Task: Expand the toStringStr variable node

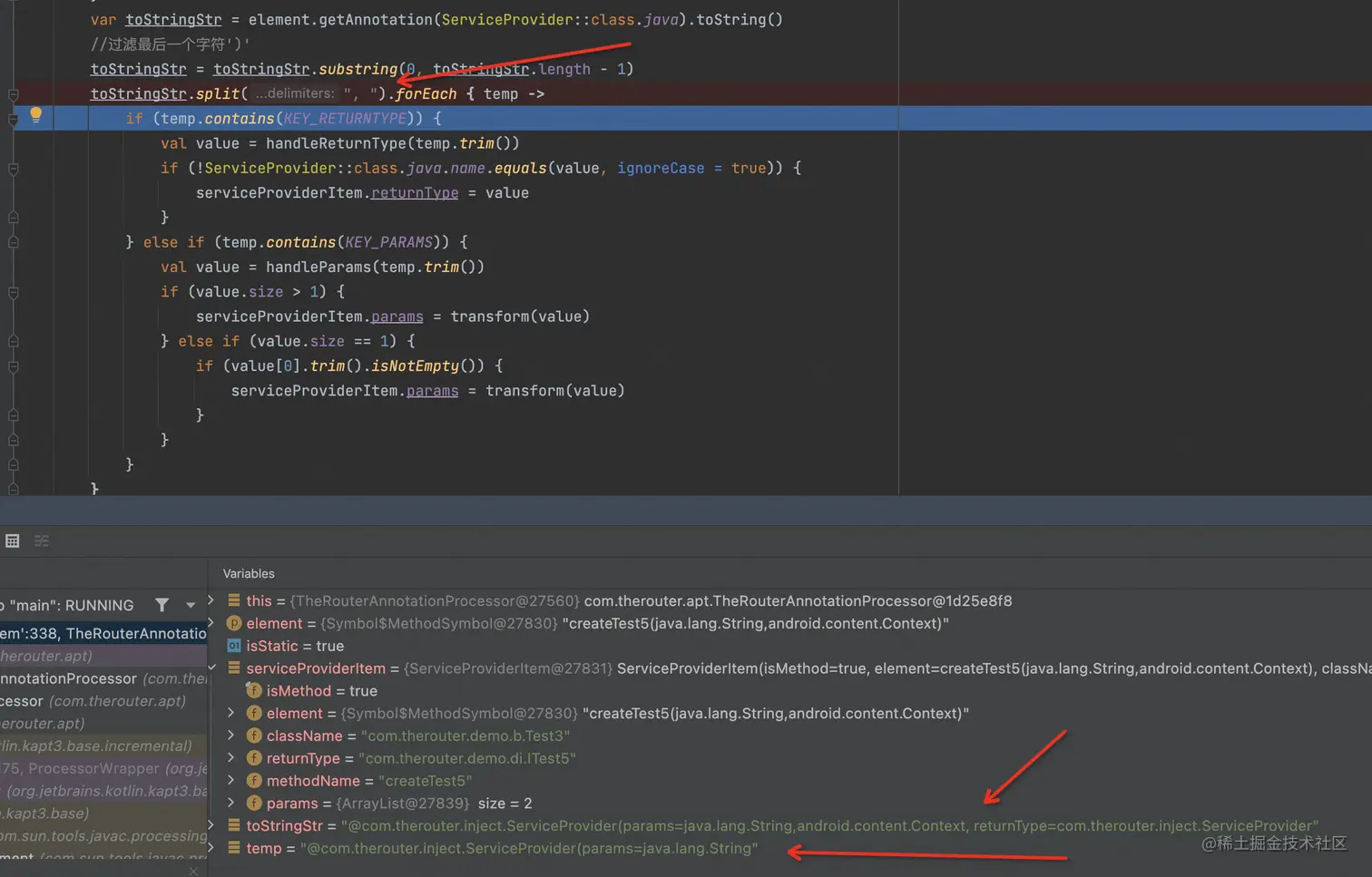Action: tap(211, 825)
